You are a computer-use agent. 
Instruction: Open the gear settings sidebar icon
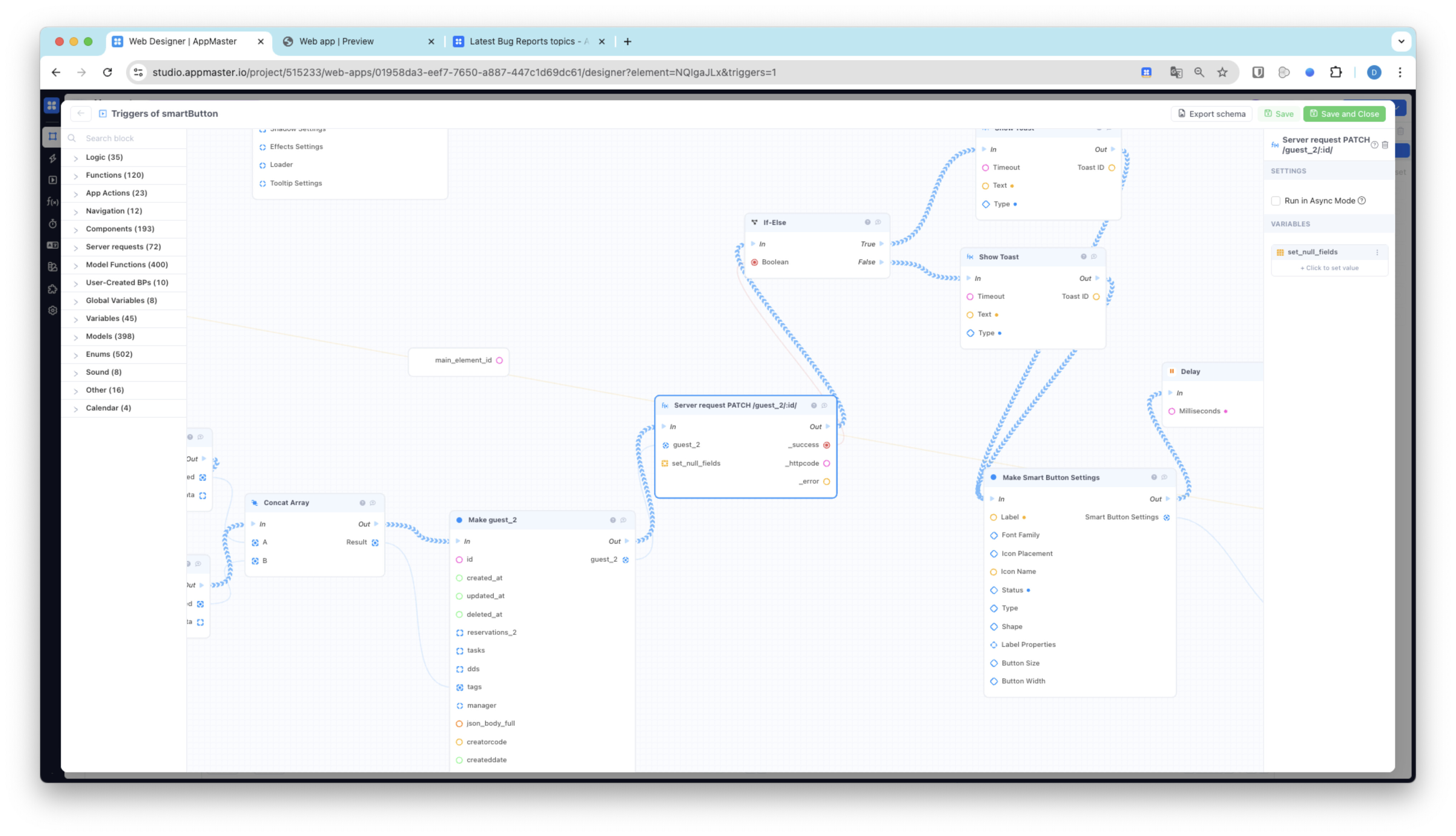pos(52,311)
